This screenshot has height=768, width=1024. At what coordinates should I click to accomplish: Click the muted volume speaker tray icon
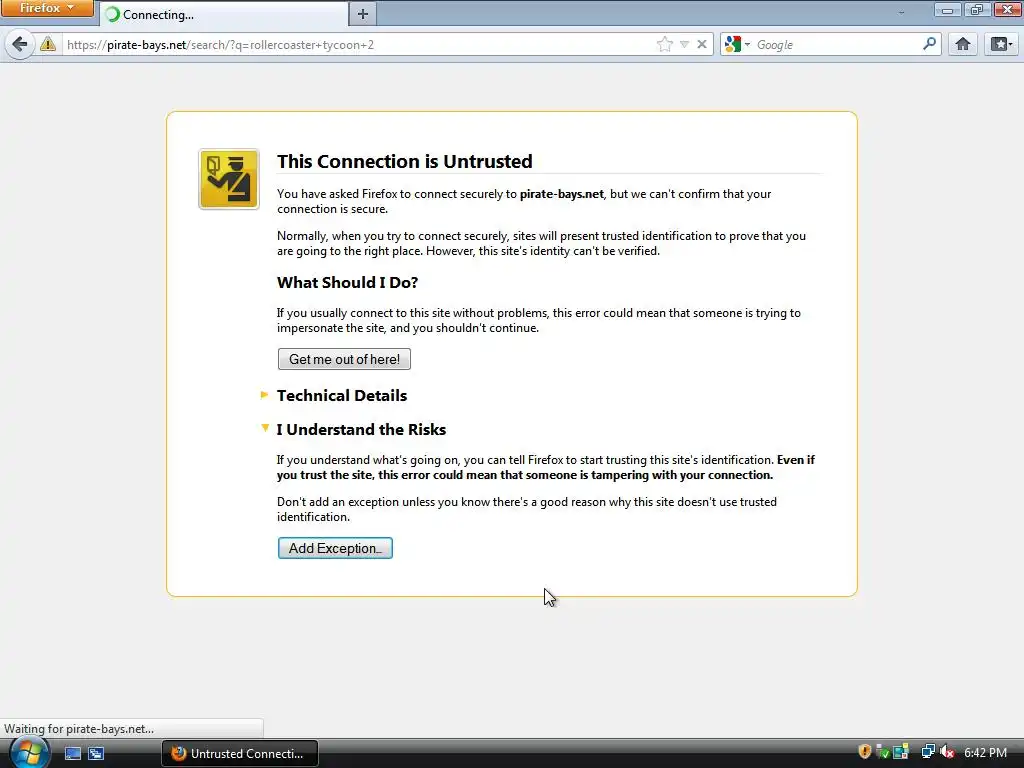coord(947,752)
